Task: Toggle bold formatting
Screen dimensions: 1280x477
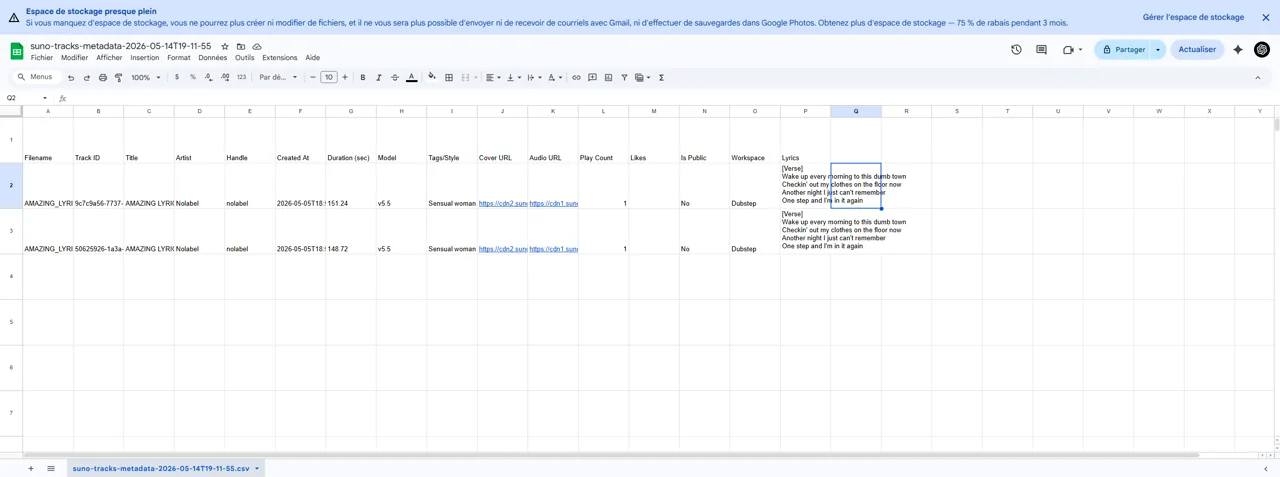Action: click(363, 77)
